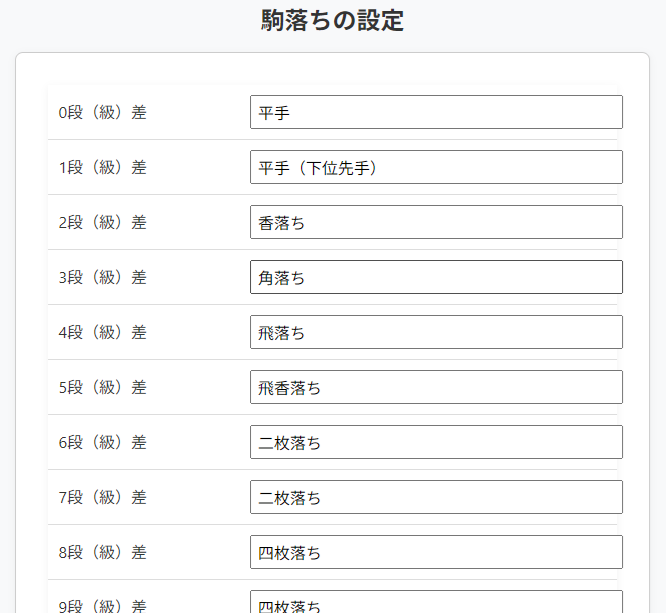Select the 6段（級）差 input with 二枚落ち

click(x=436, y=442)
